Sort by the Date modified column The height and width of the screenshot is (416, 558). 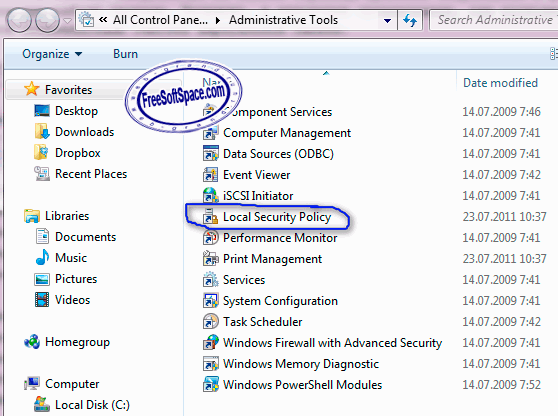500,83
